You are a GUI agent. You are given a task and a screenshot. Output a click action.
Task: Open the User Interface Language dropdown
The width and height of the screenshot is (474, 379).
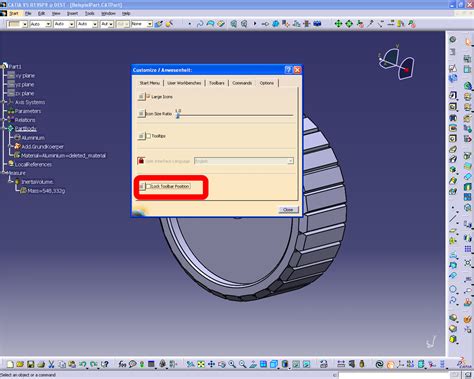click(244, 161)
